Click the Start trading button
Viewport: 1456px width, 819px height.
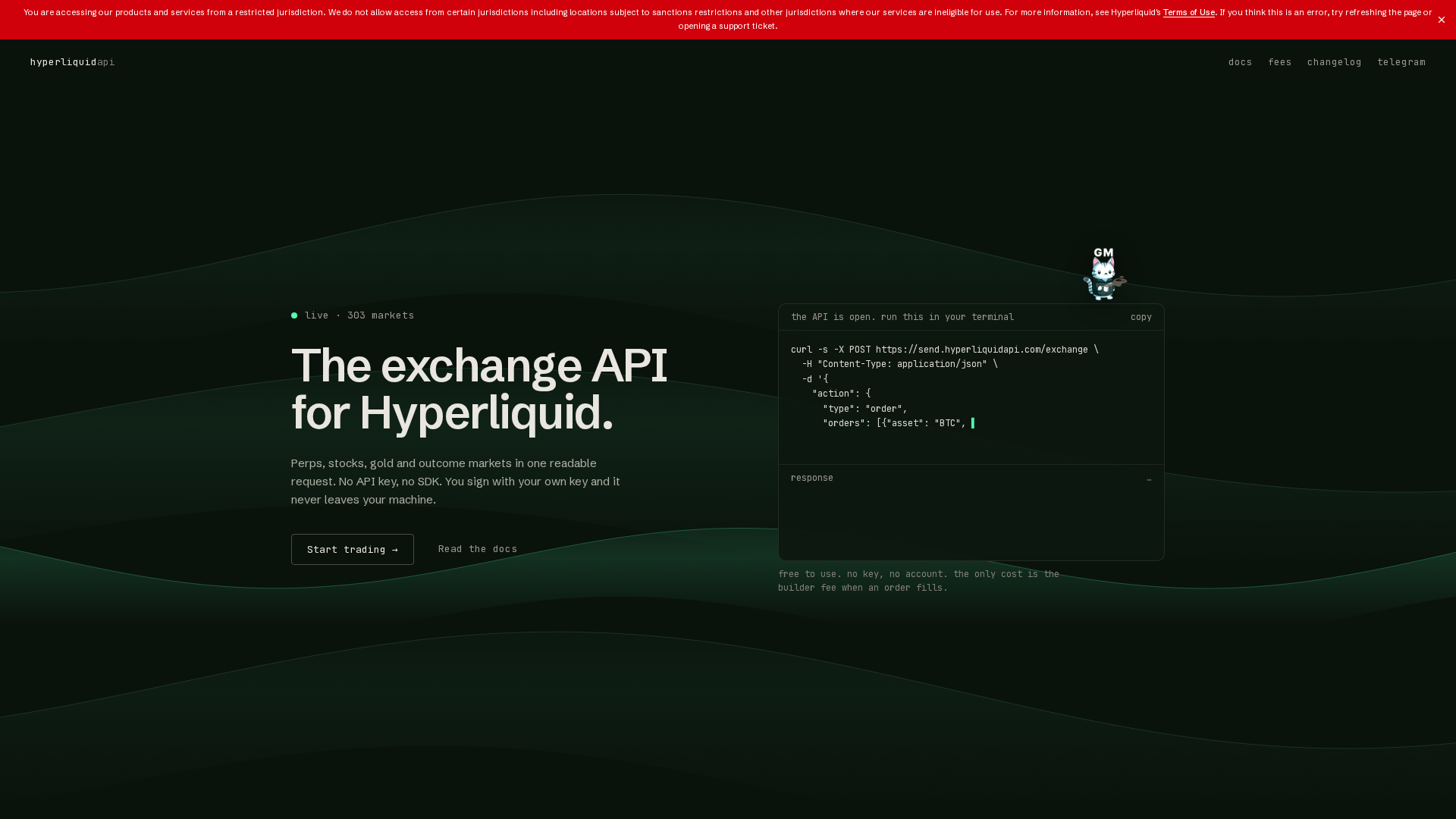(x=352, y=549)
